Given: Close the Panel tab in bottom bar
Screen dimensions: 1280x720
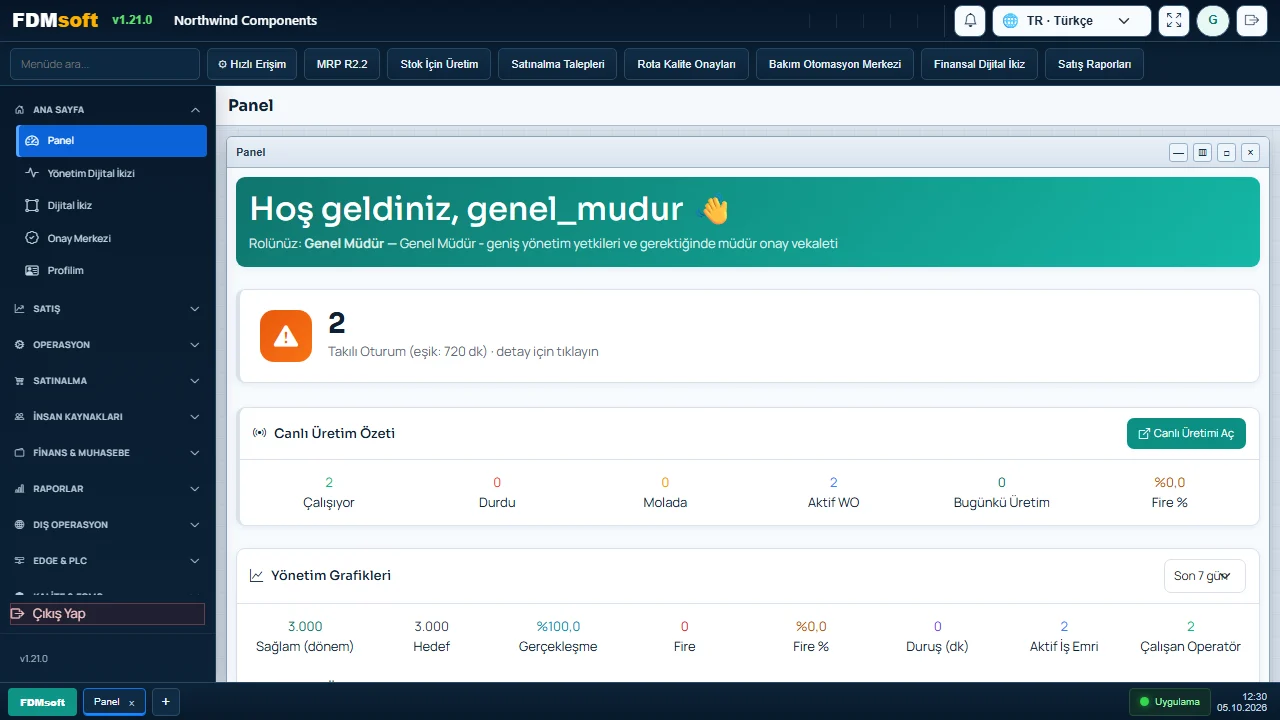Looking at the screenshot, I should pyautogui.click(x=131, y=703).
